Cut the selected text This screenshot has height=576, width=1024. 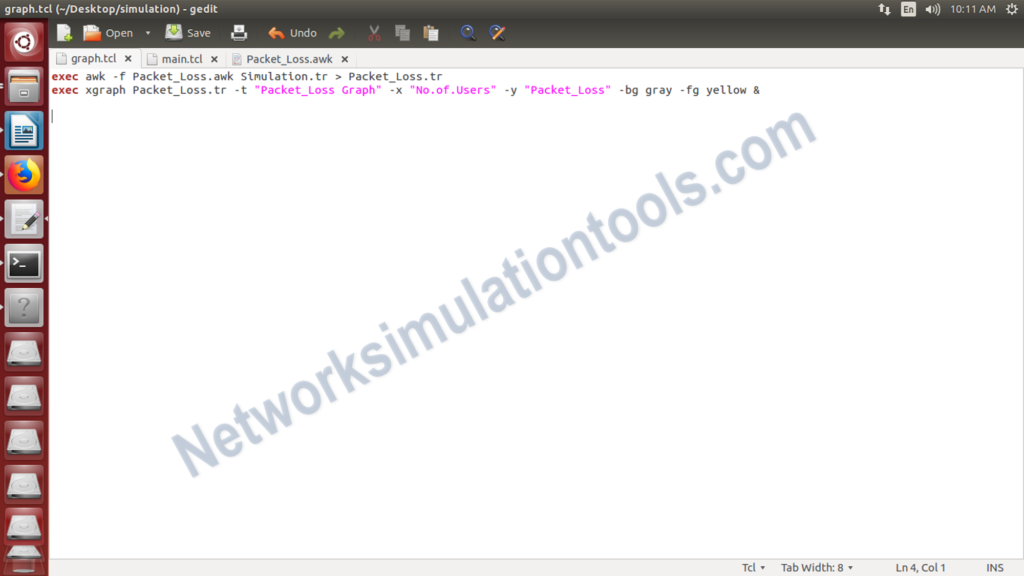[373, 33]
